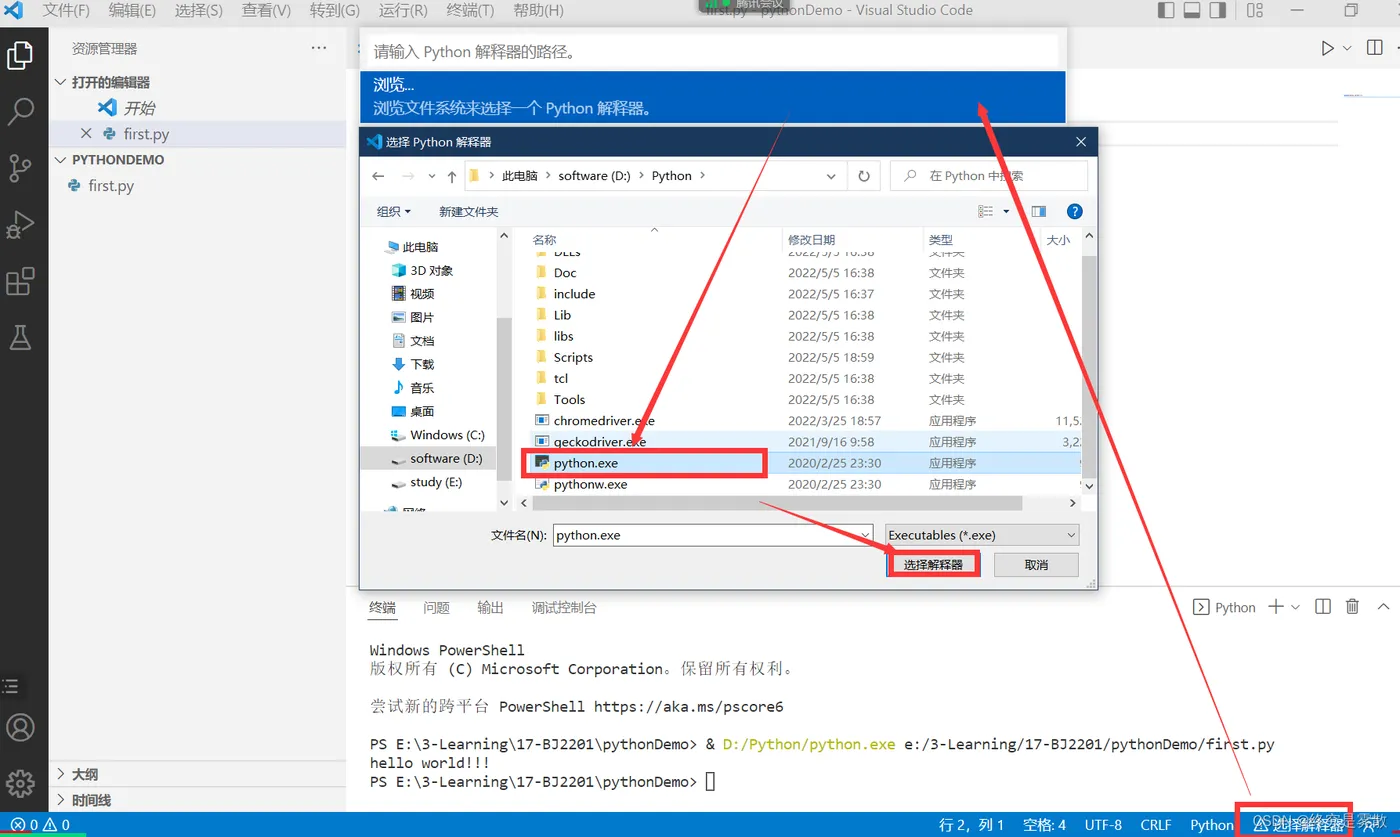Open Customize Layout icon in title bar
This screenshot has width=1400, height=837.
1257,11
